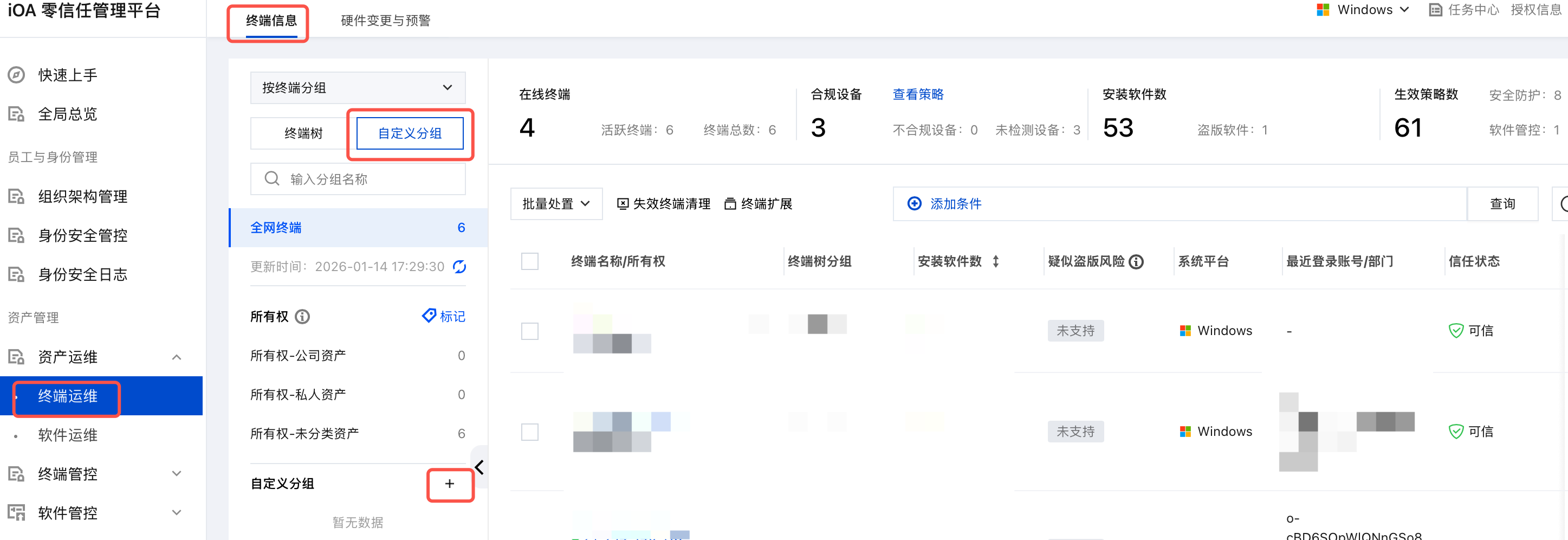Click the search magnifier in group name box
The height and width of the screenshot is (540, 1568).
[271, 178]
